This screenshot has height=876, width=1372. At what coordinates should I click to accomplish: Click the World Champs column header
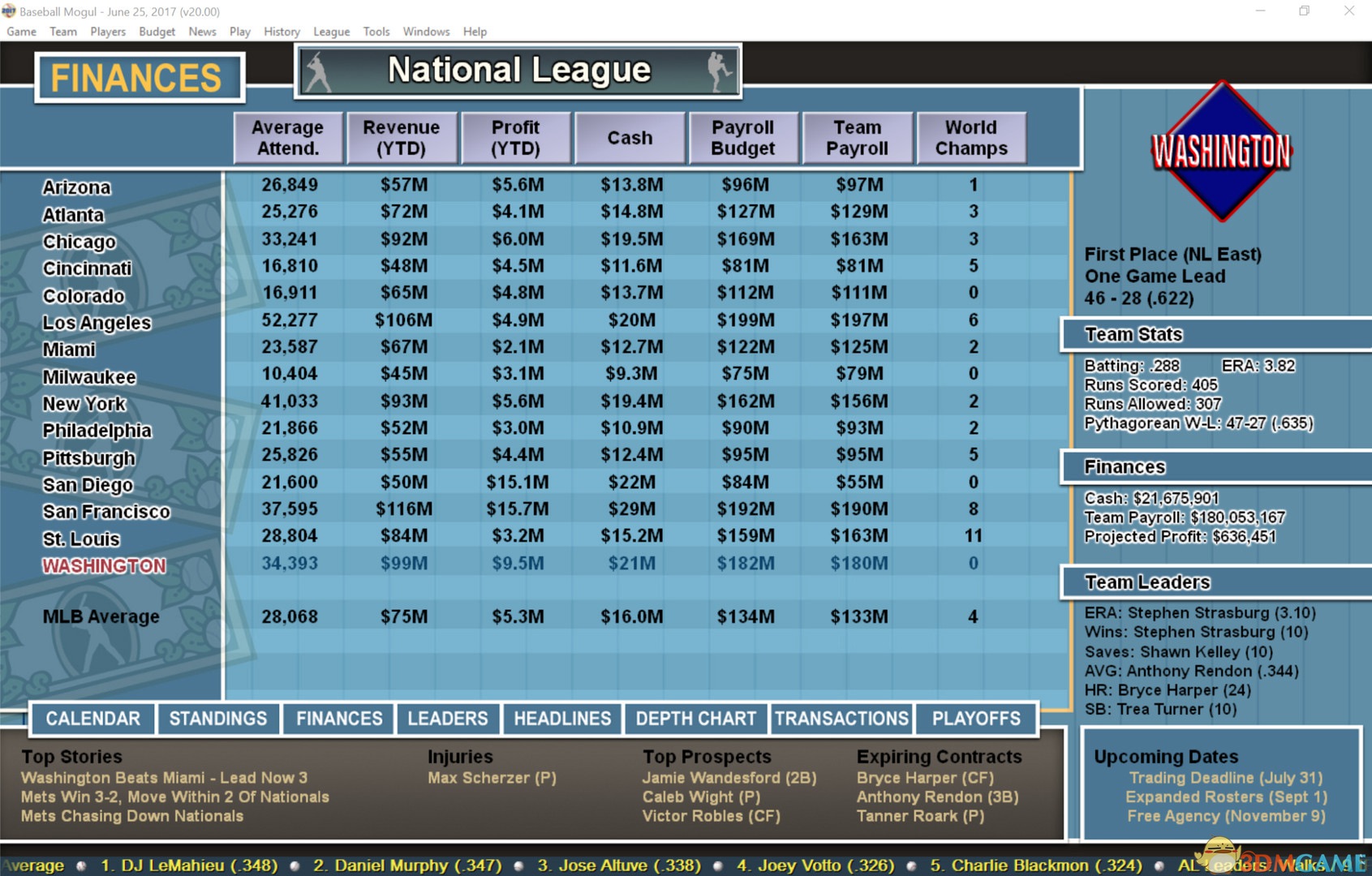971,138
